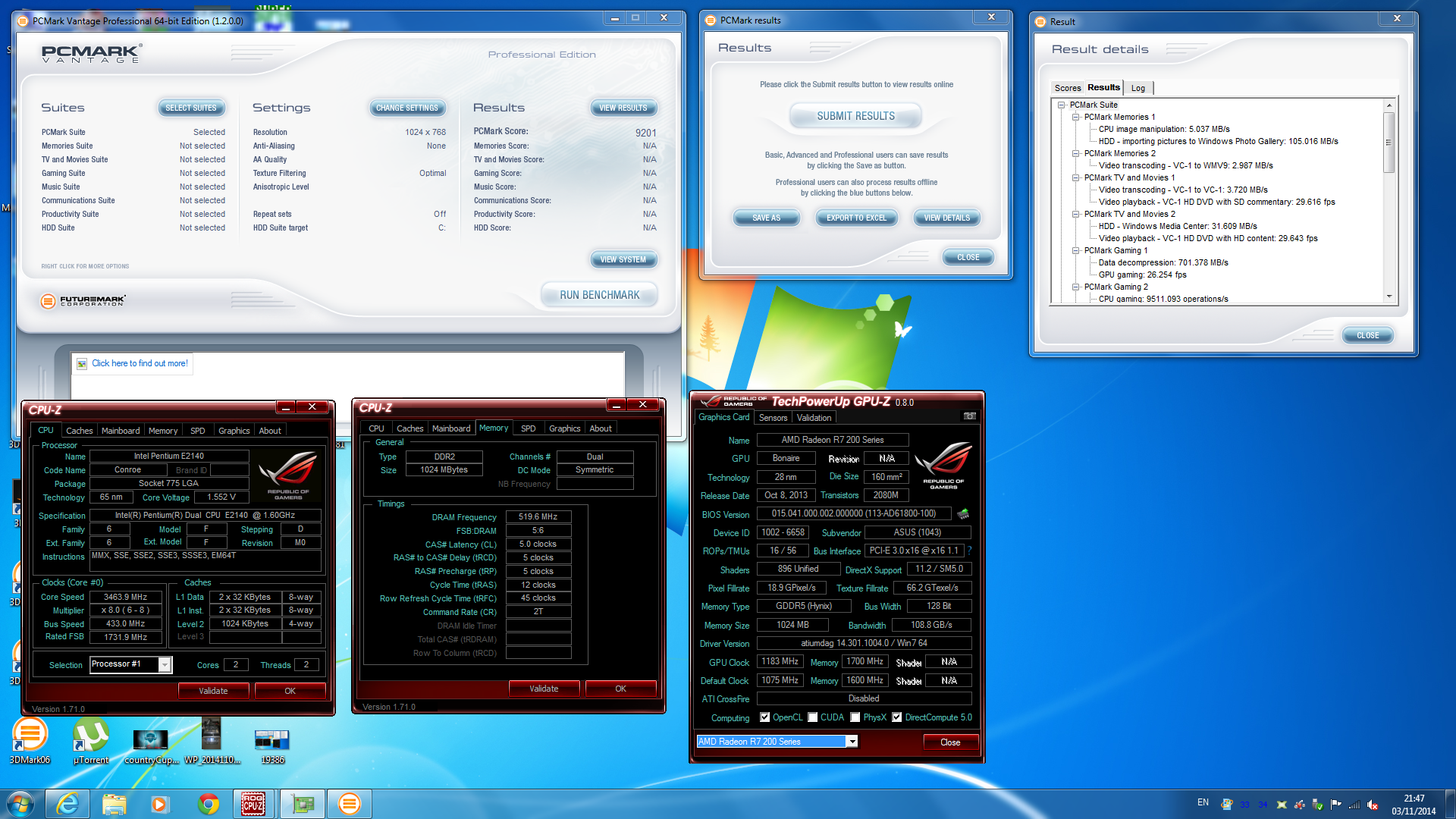Click the scroll-up arrow in the Result details tree
1456x819 pixels.
(1389, 105)
